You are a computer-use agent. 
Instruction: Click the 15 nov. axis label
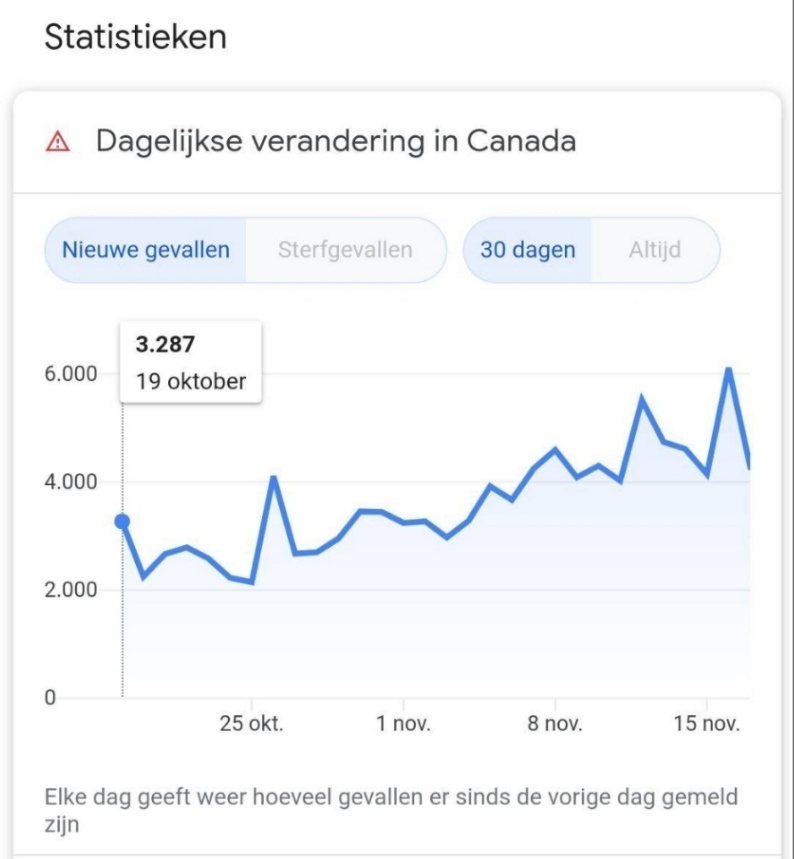(x=708, y=724)
